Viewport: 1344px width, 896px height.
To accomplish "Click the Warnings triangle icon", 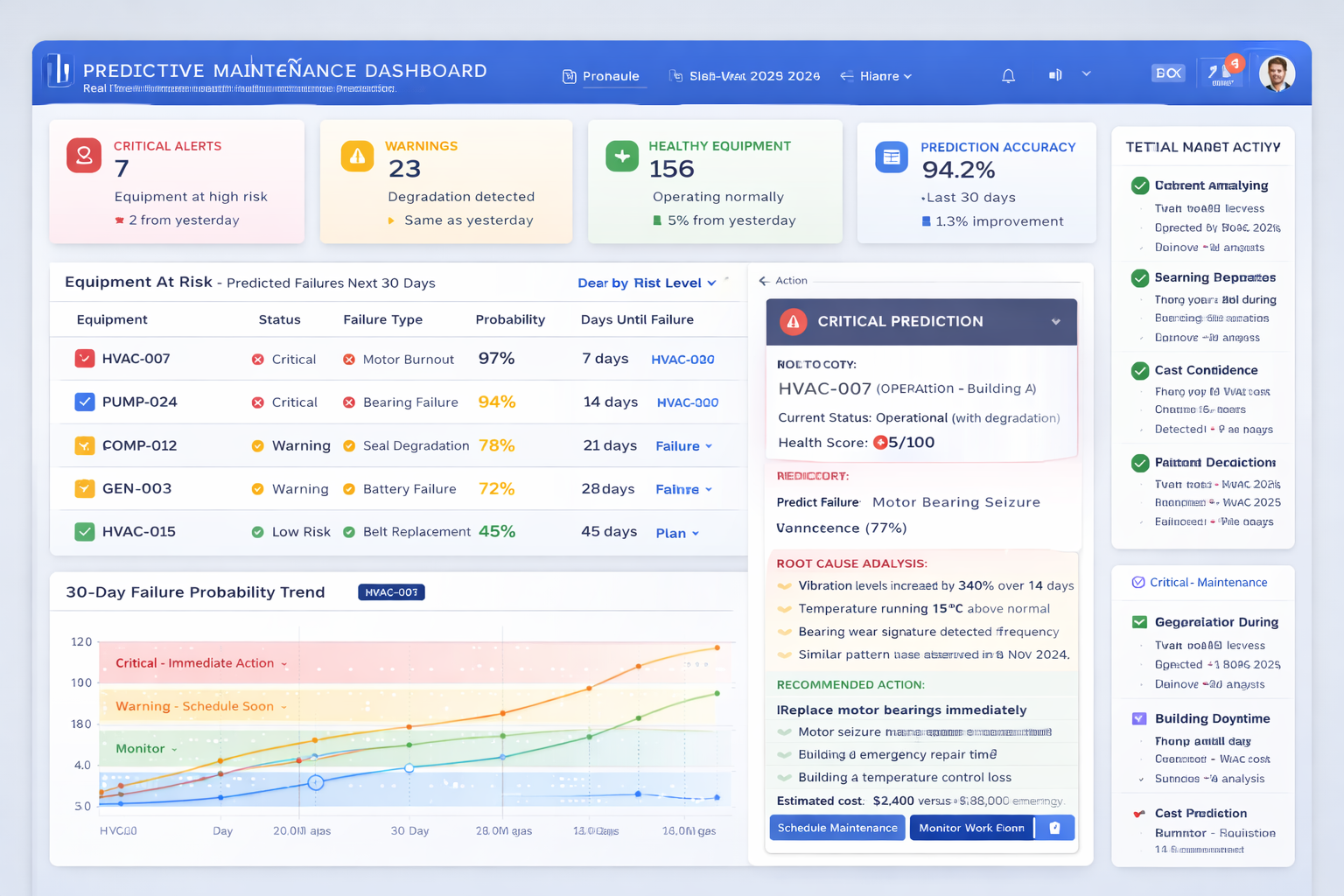I will pyautogui.click(x=357, y=157).
